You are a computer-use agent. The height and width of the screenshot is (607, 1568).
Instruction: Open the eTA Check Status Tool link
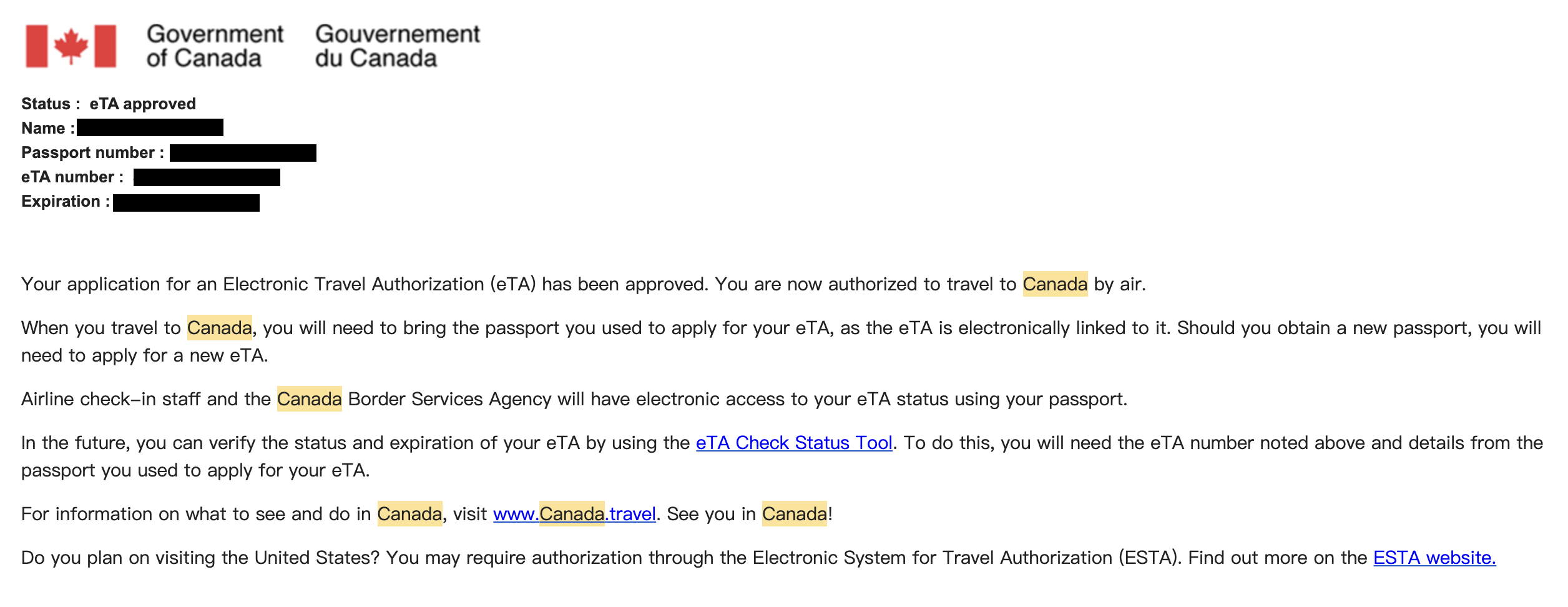(793, 443)
